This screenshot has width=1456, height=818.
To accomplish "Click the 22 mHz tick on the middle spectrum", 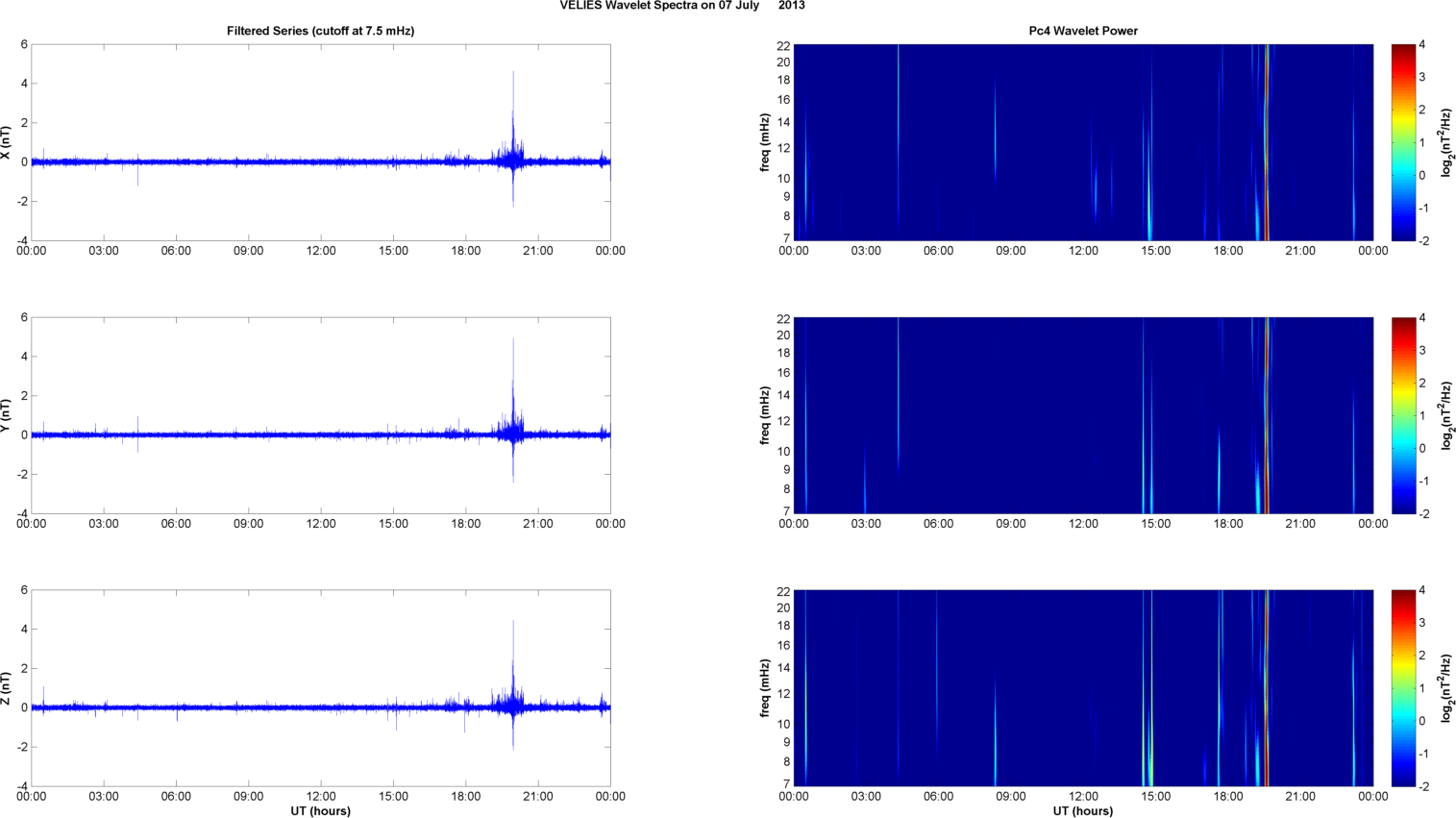I will pos(783,319).
